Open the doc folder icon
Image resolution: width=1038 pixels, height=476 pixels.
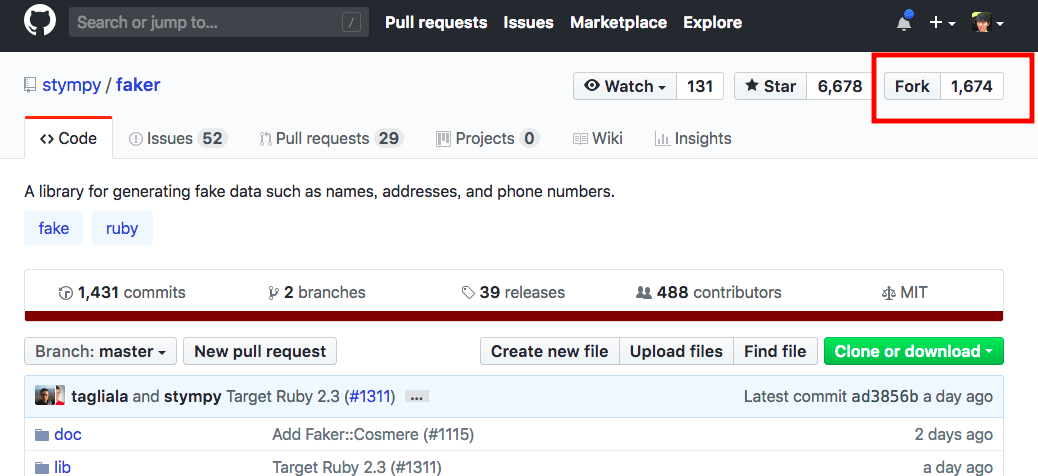42,435
